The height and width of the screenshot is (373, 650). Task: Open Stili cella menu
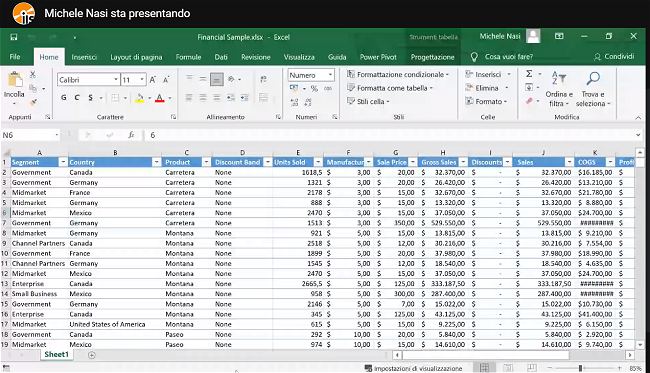coord(368,101)
